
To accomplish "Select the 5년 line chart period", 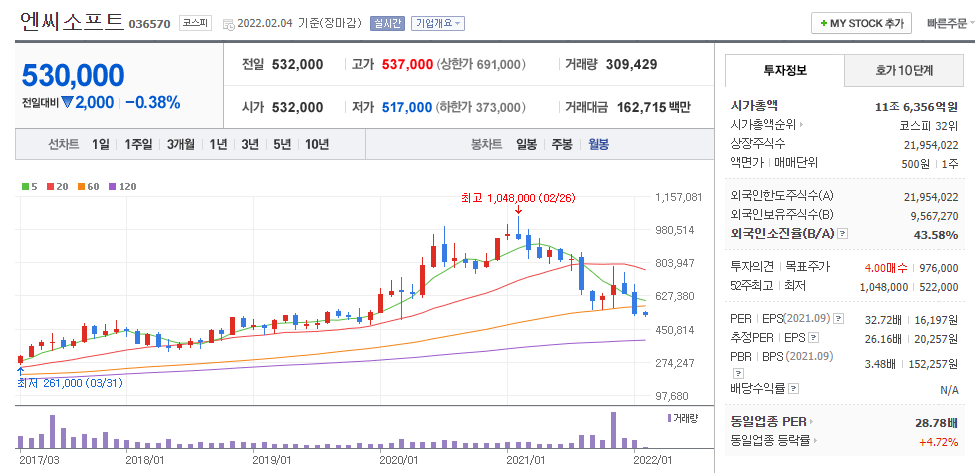I will coord(282,144).
